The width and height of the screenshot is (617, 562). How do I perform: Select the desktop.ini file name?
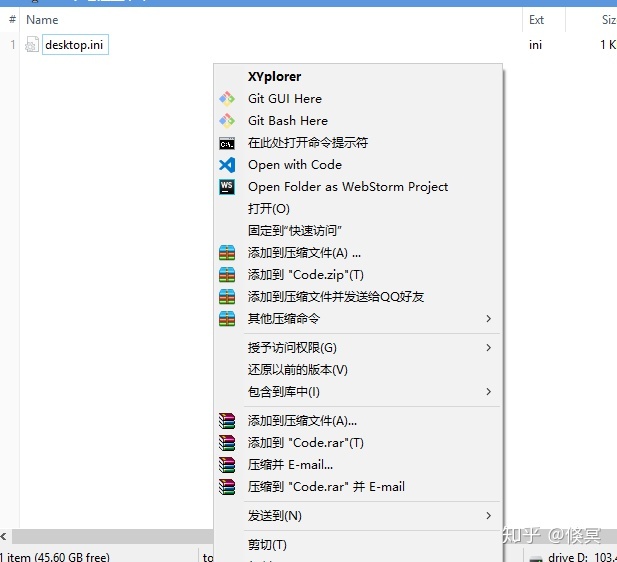tap(74, 45)
